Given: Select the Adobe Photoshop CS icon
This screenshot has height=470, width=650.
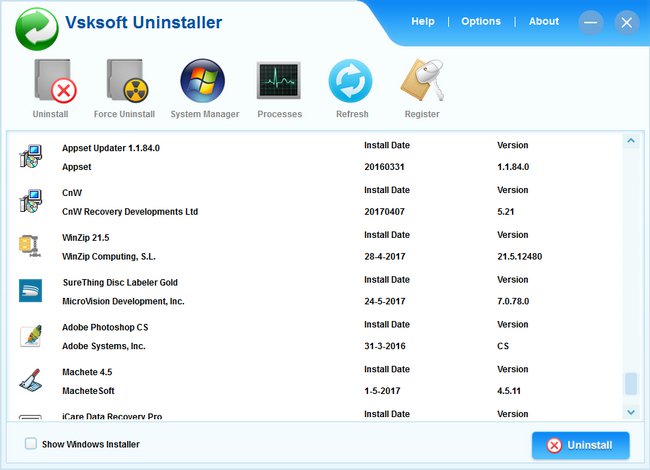Looking at the screenshot, I should pos(30,336).
